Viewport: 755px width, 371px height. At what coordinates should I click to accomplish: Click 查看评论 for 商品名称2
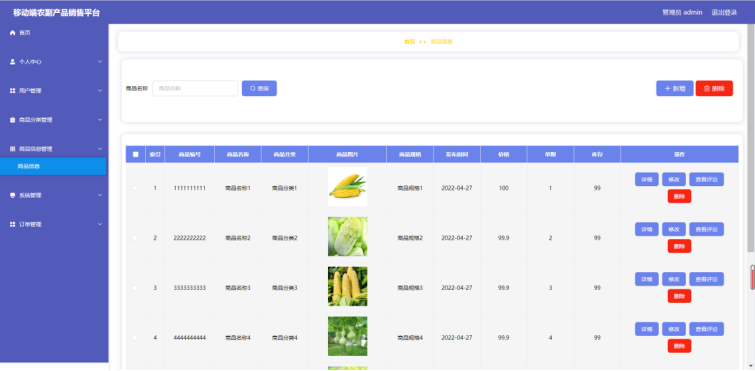(706, 229)
